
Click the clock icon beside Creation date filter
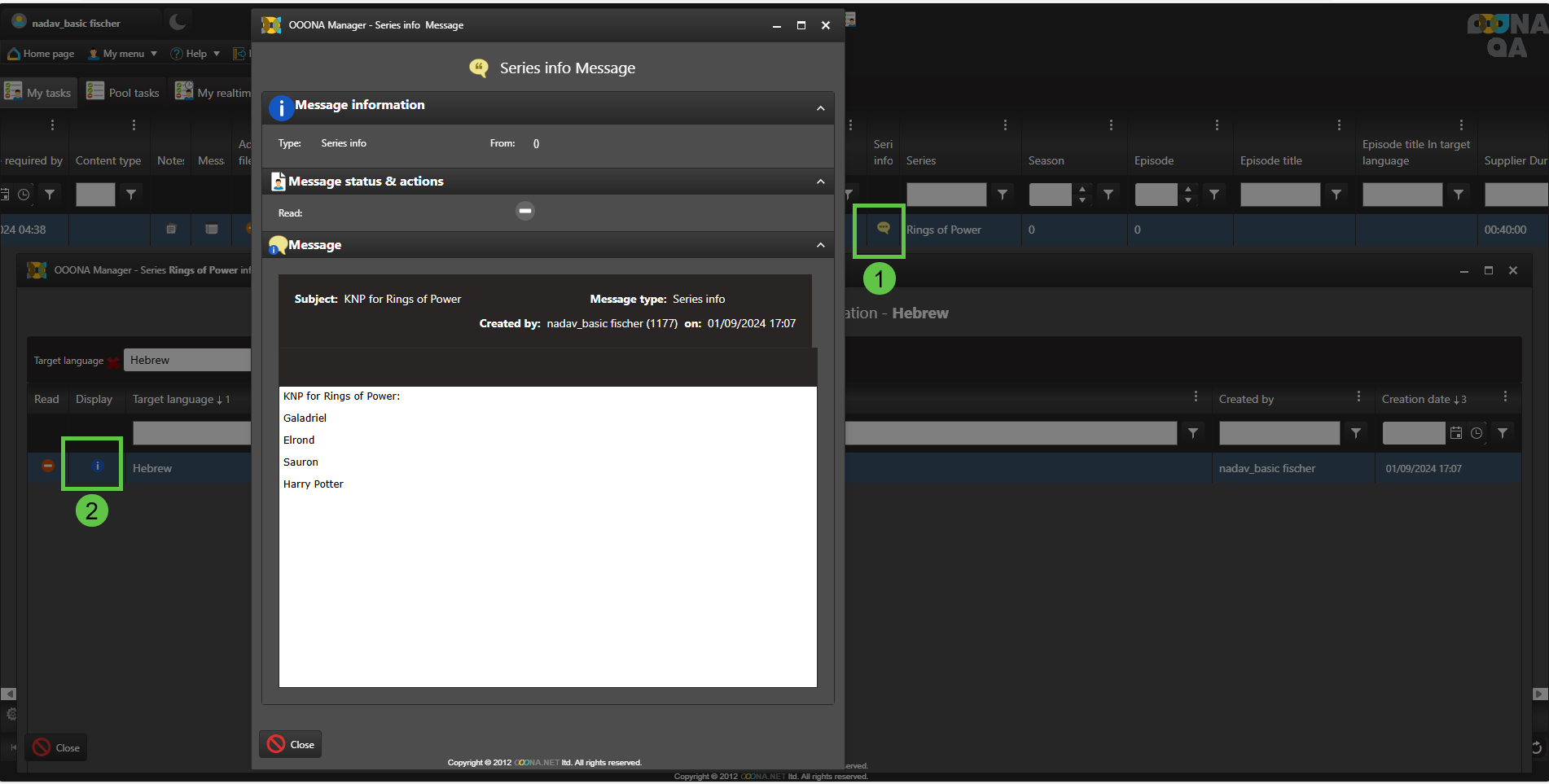pos(1477,433)
